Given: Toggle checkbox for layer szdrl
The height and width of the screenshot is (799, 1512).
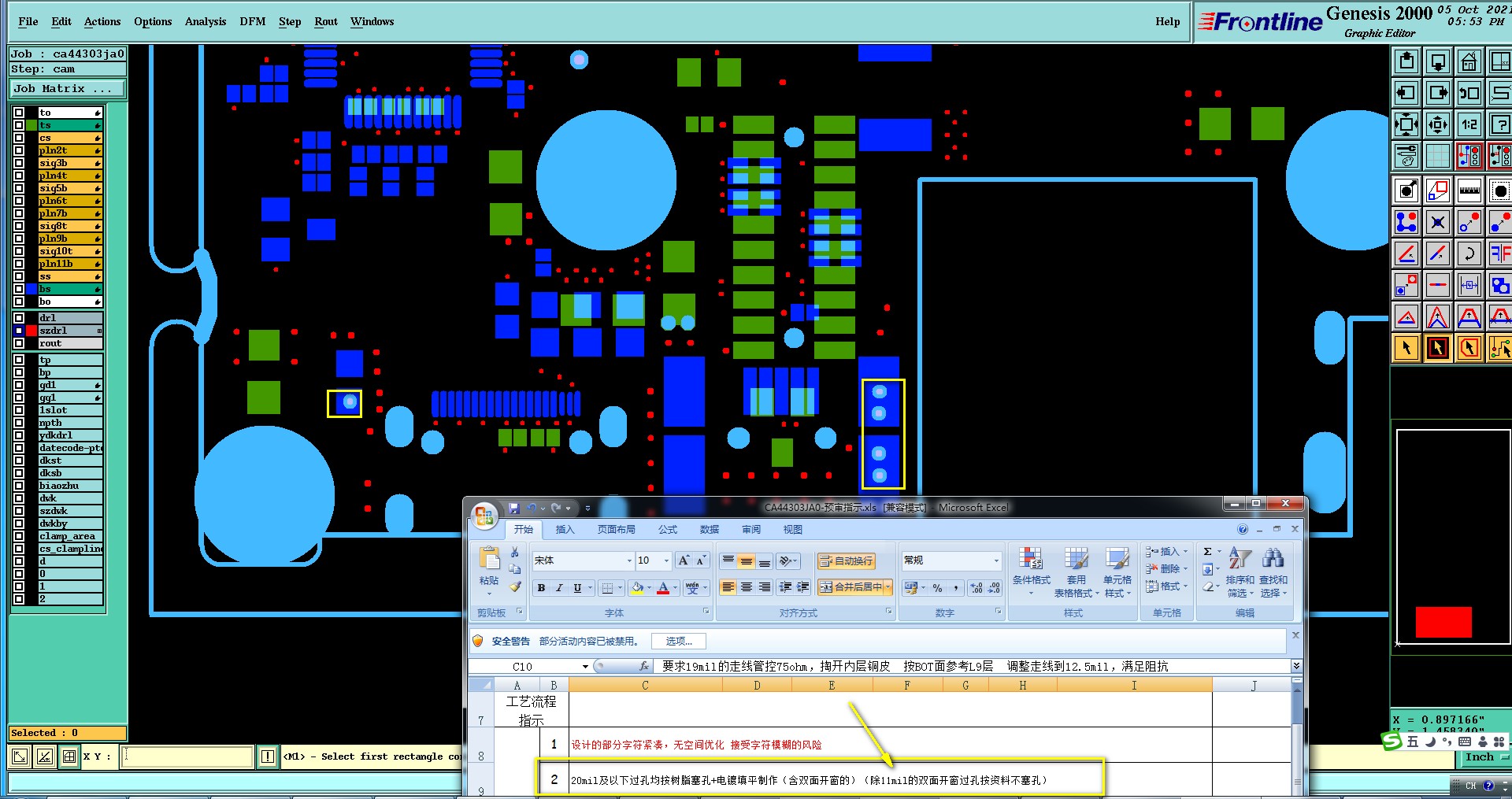Looking at the screenshot, I should click(x=19, y=331).
